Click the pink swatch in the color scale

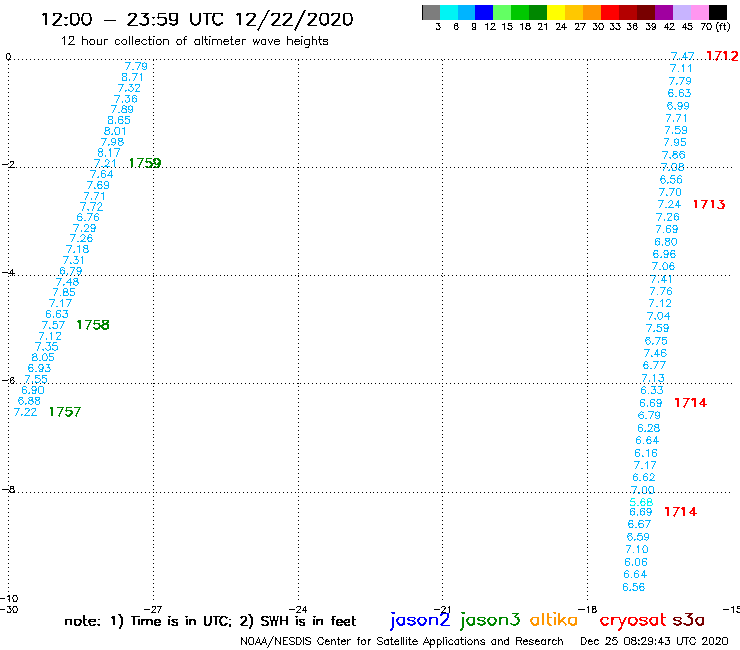pyautogui.click(x=699, y=12)
